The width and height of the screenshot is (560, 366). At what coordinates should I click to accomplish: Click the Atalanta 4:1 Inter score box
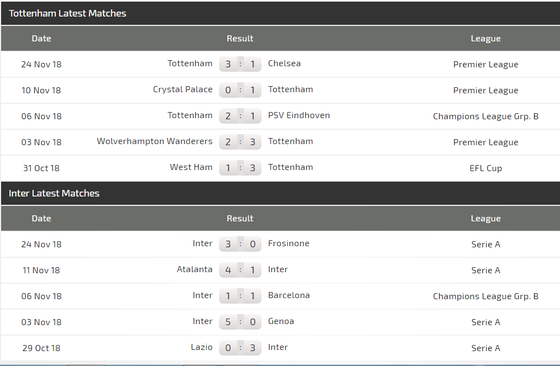point(240,270)
